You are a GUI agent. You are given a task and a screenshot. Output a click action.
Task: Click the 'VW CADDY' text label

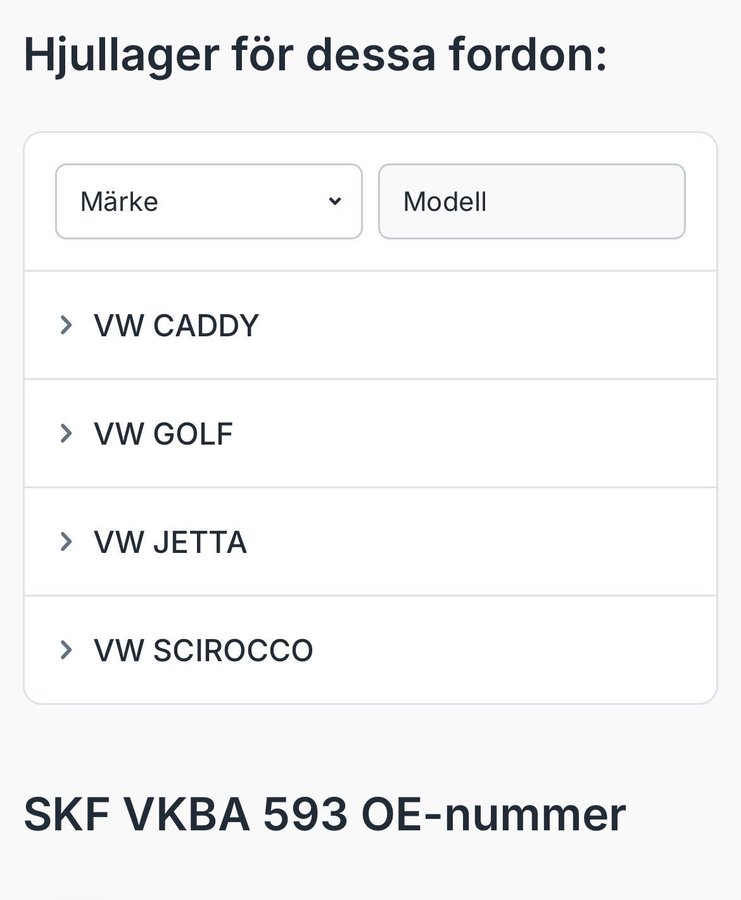tap(176, 326)
